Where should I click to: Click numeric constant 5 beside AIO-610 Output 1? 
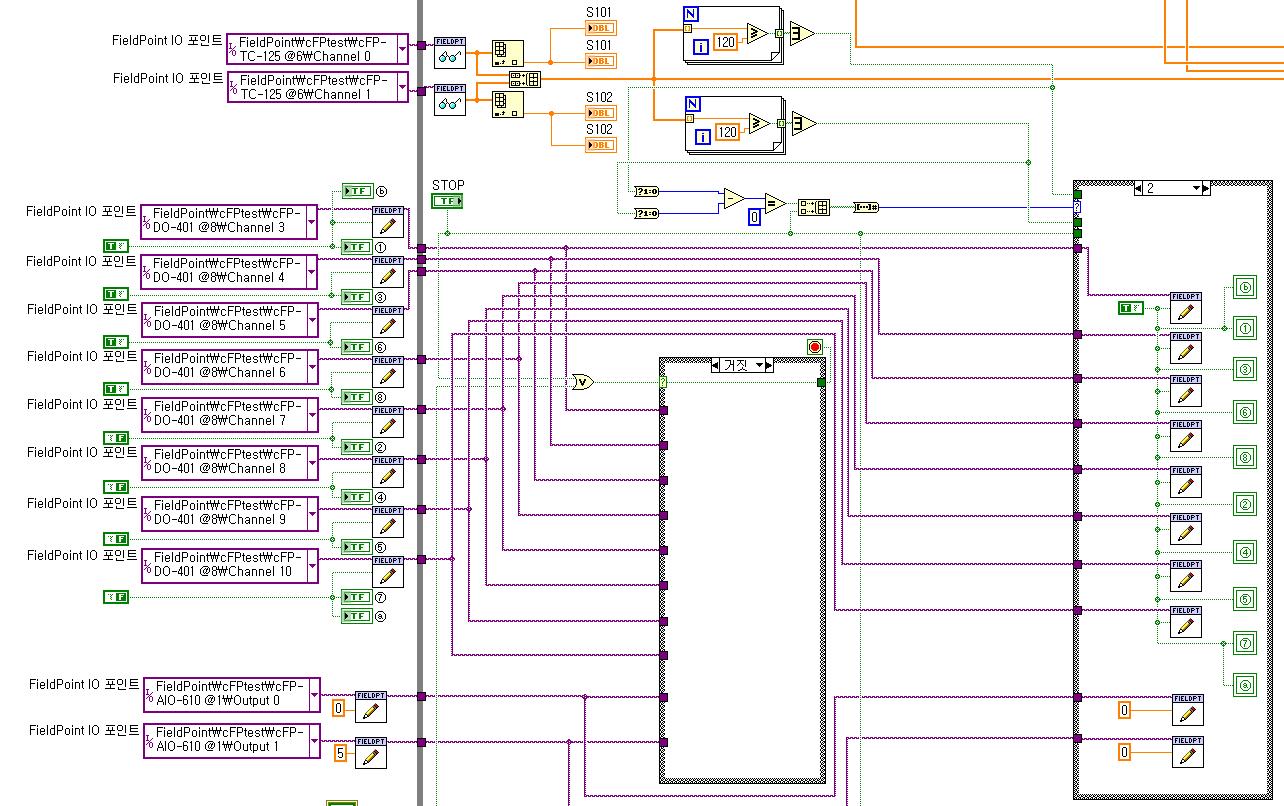click(339, 754)
